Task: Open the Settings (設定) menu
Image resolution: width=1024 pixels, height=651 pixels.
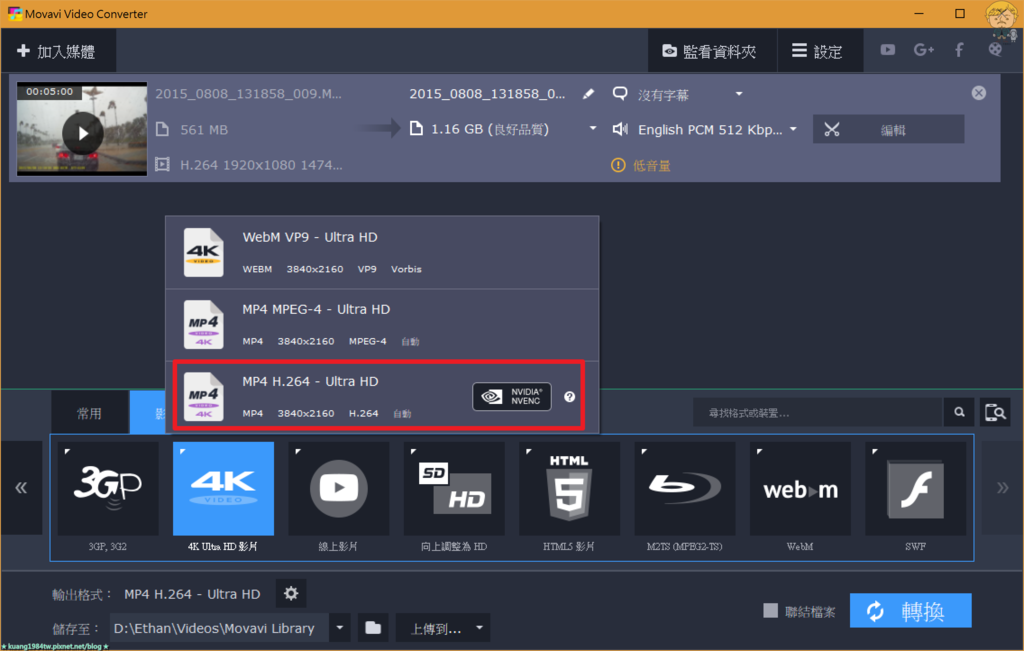Action: point(819,51)
